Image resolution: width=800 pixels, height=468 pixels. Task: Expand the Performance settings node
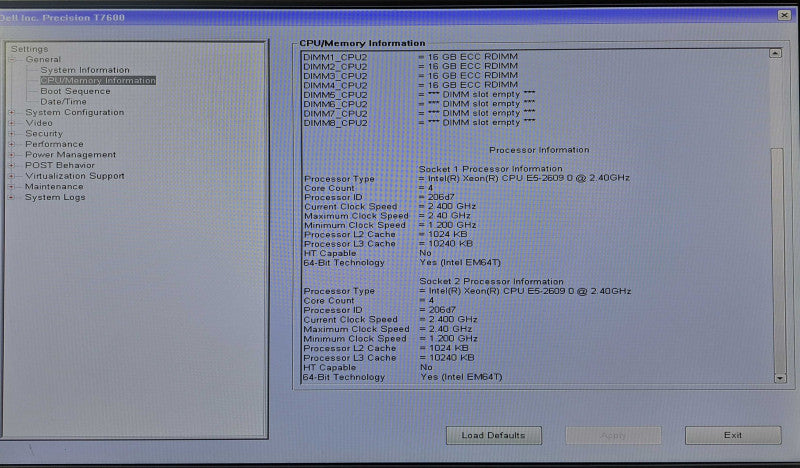pos(12,144)
